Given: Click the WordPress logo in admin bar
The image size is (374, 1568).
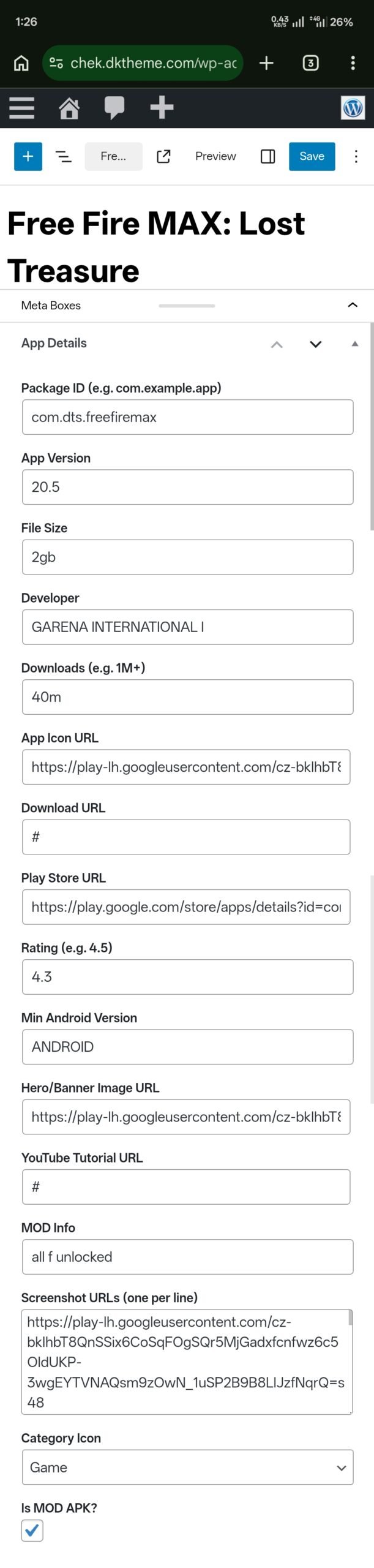Looking at the screenshot, I should point(353,108).
